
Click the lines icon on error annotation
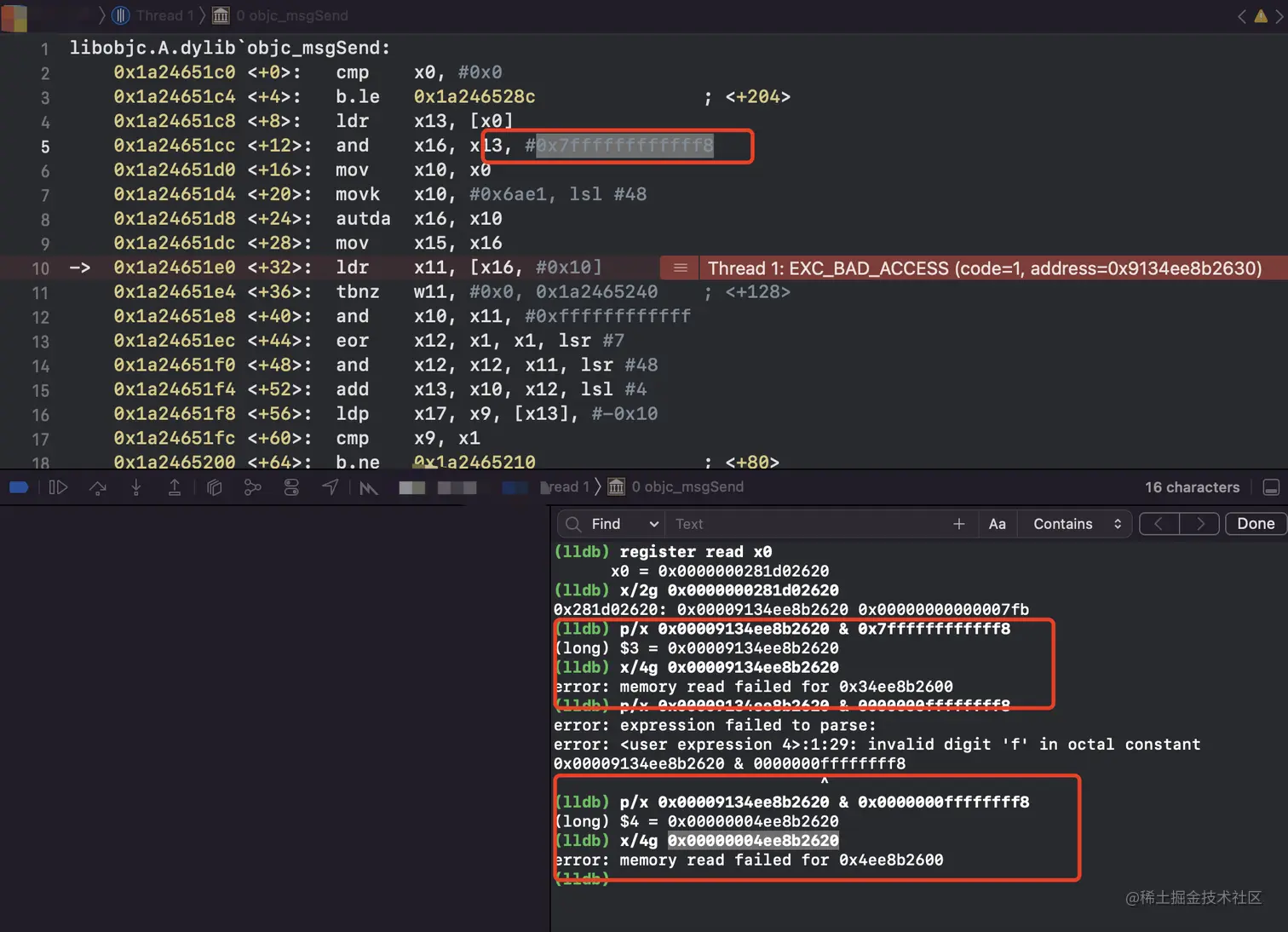point(680,268)
